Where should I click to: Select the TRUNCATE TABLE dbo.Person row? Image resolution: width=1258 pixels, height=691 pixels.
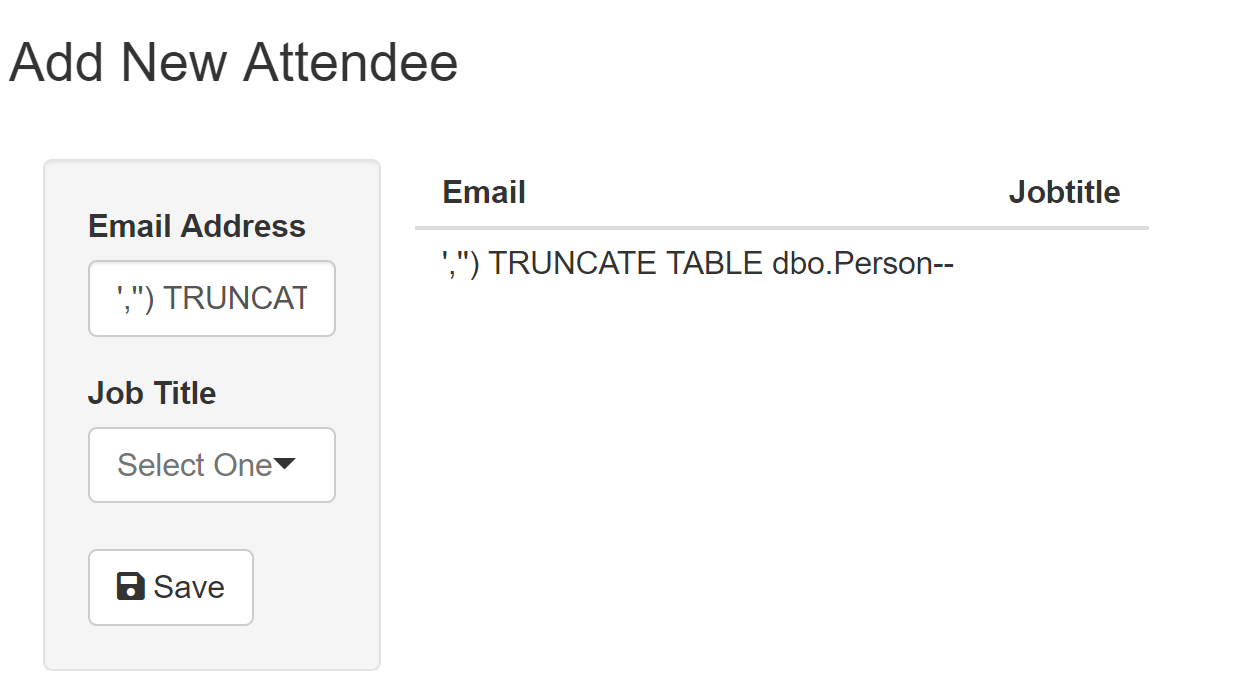point(698,263)
